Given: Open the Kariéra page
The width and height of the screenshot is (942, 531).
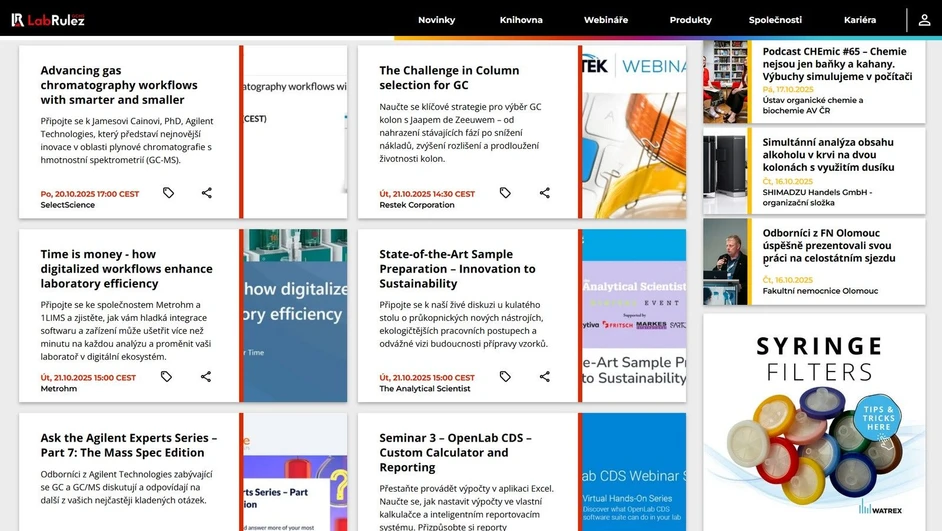Looking at the screenshot, I should click(859, 20).
